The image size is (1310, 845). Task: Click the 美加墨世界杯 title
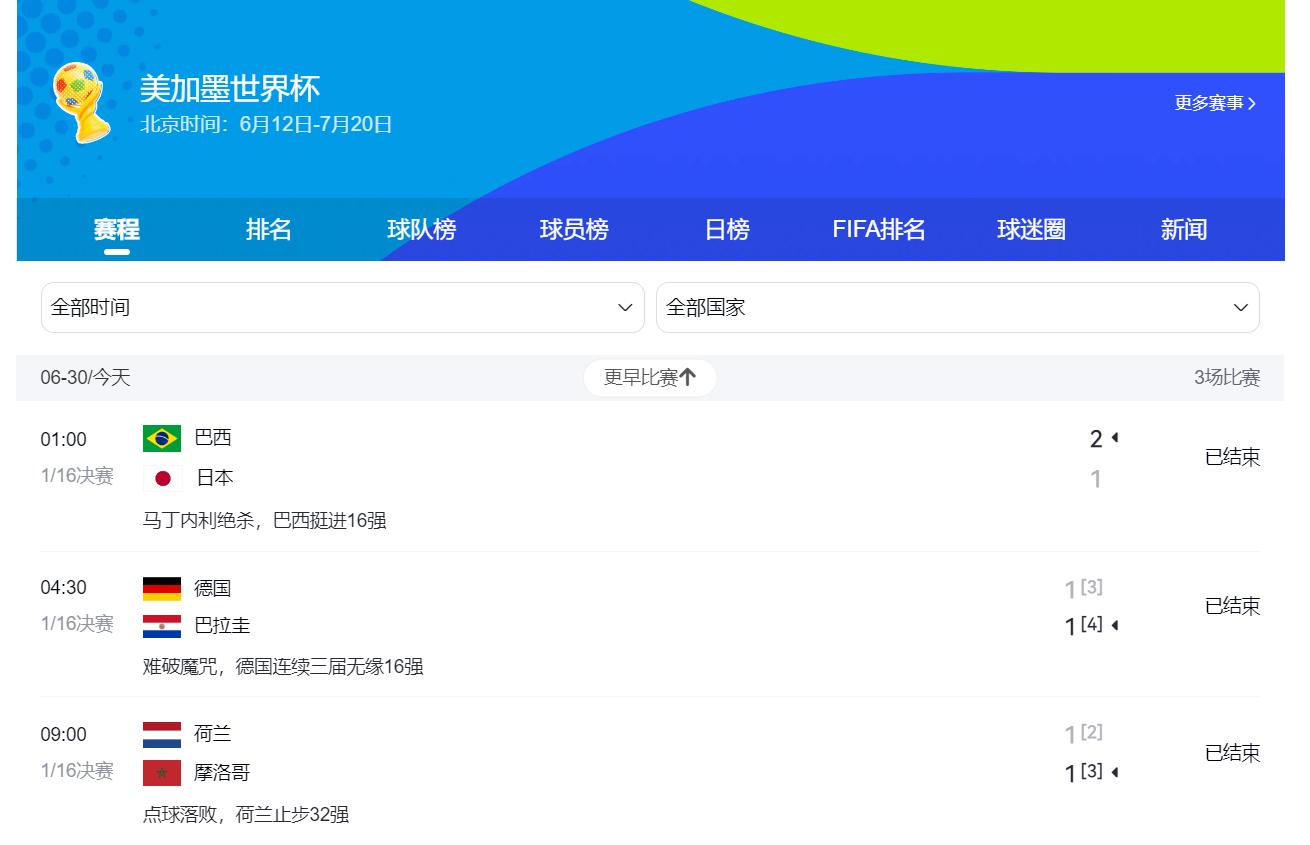point(230,89)
